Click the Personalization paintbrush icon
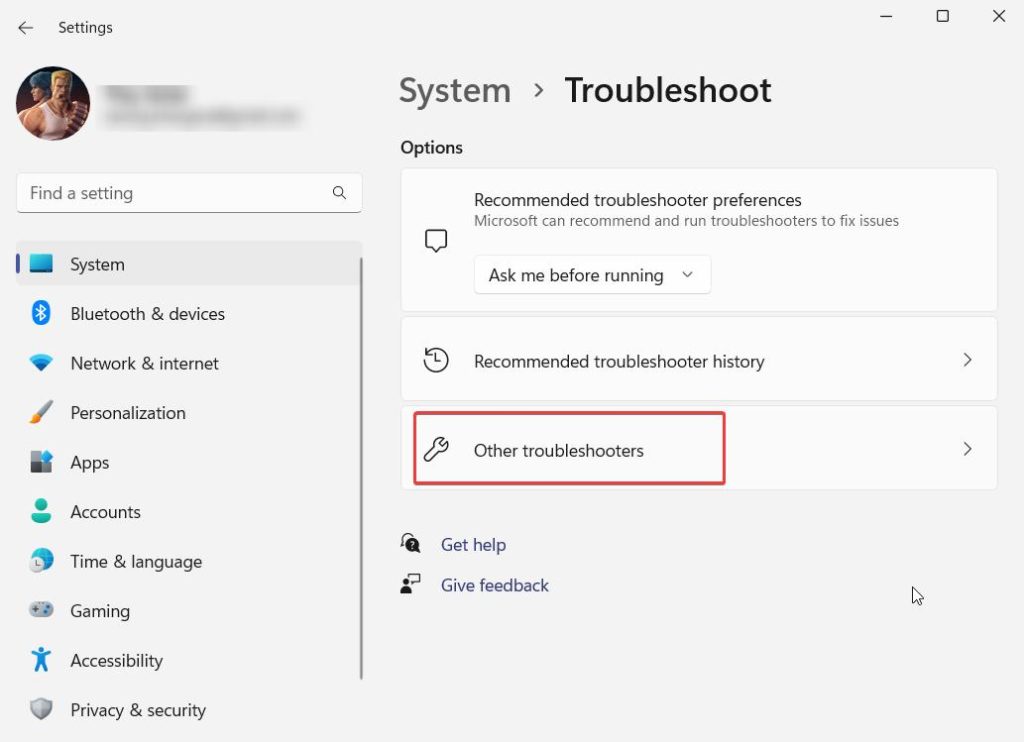The height and width of the screenshot is (742, 1024). [x=41, y=412]
